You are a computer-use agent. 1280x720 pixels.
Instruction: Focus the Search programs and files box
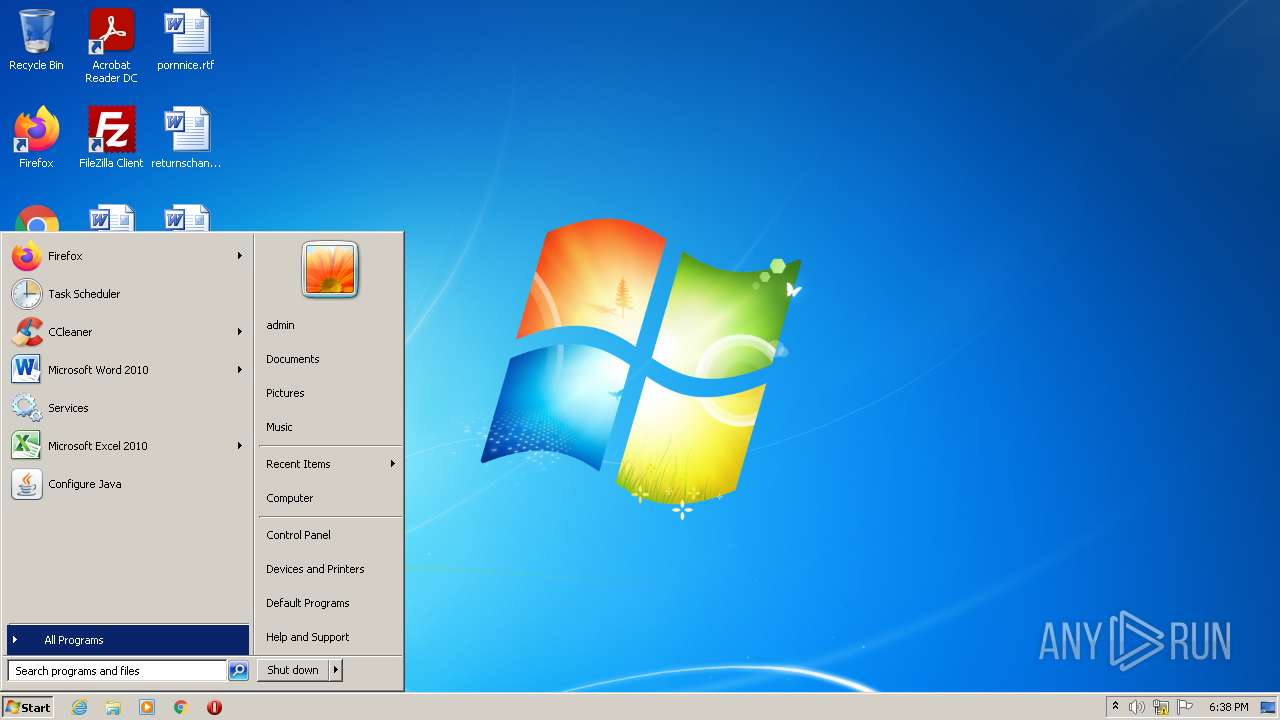[x=117, y=671]
